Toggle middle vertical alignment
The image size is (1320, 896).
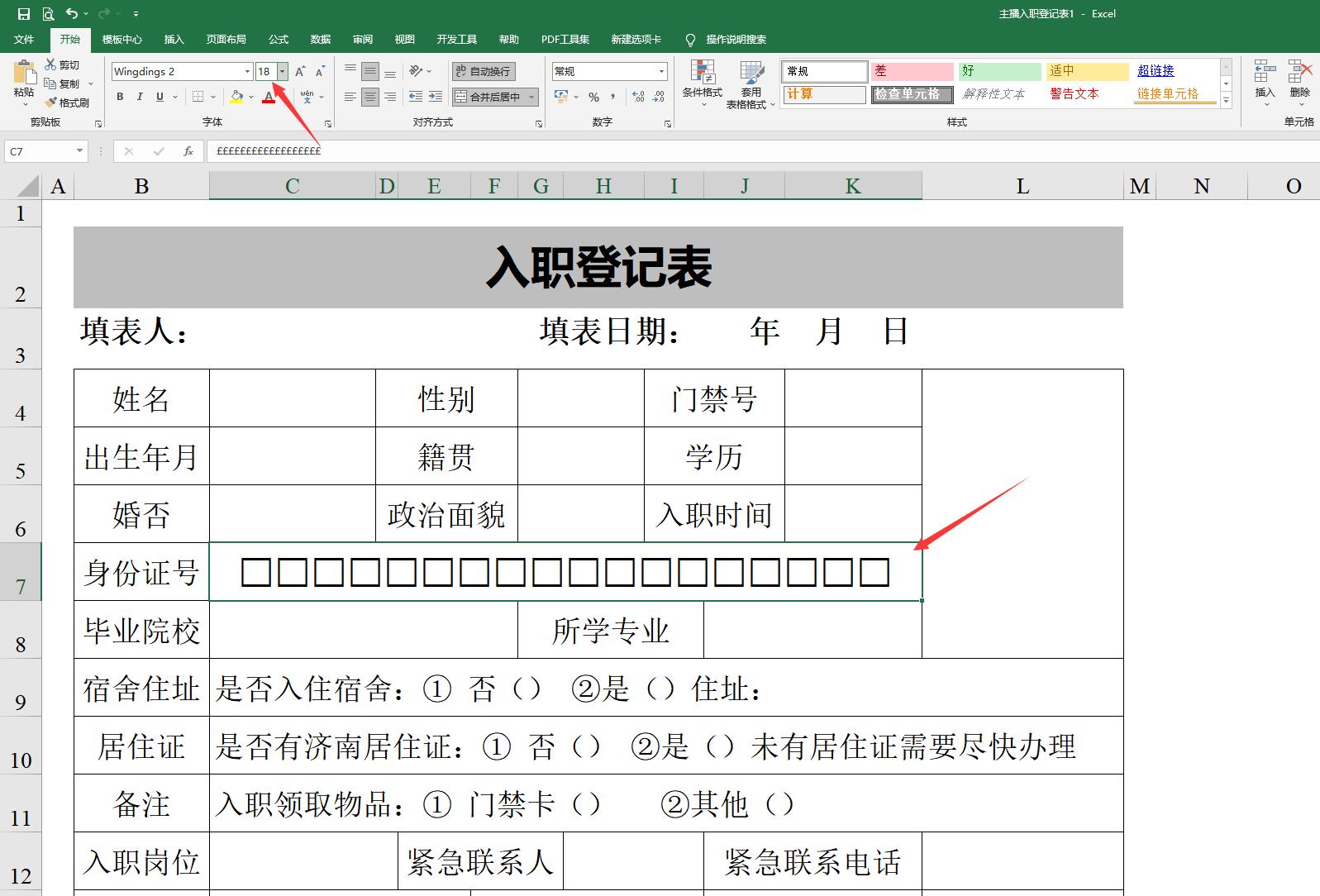370,71
